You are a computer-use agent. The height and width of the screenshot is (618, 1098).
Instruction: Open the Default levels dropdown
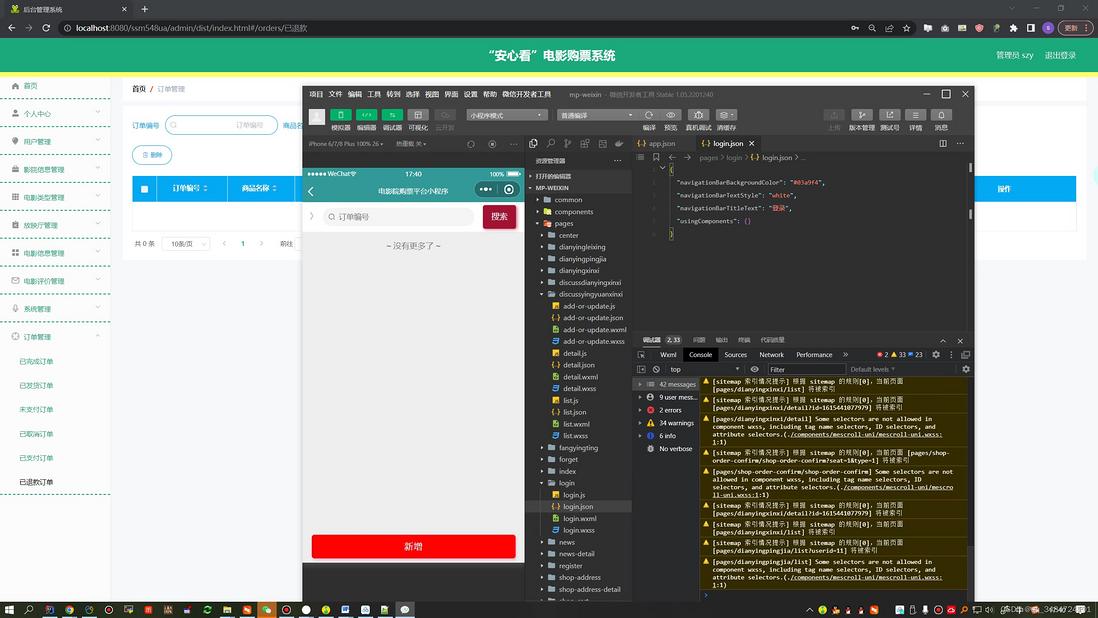[871, 369]
